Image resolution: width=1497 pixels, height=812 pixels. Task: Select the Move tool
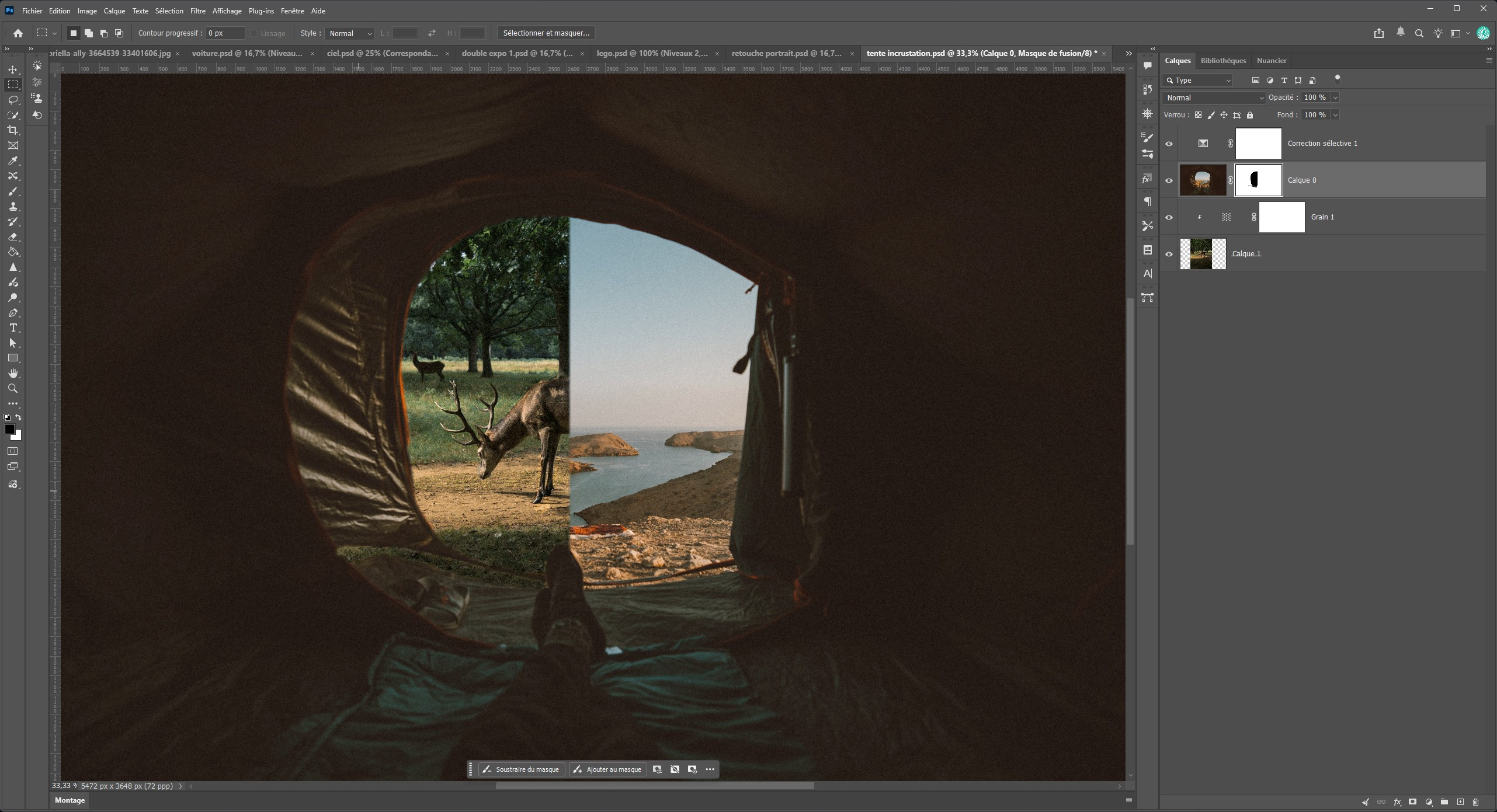(x=13, y=69)
